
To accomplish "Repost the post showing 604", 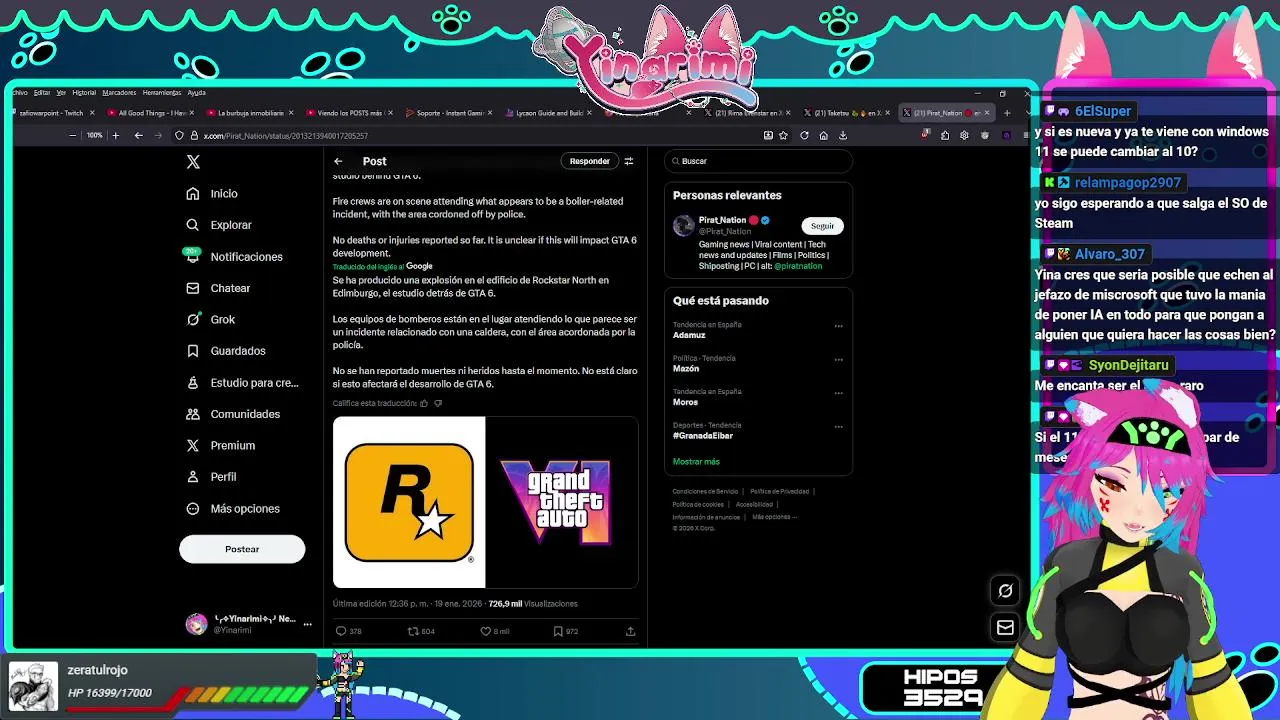I will 420,632.
